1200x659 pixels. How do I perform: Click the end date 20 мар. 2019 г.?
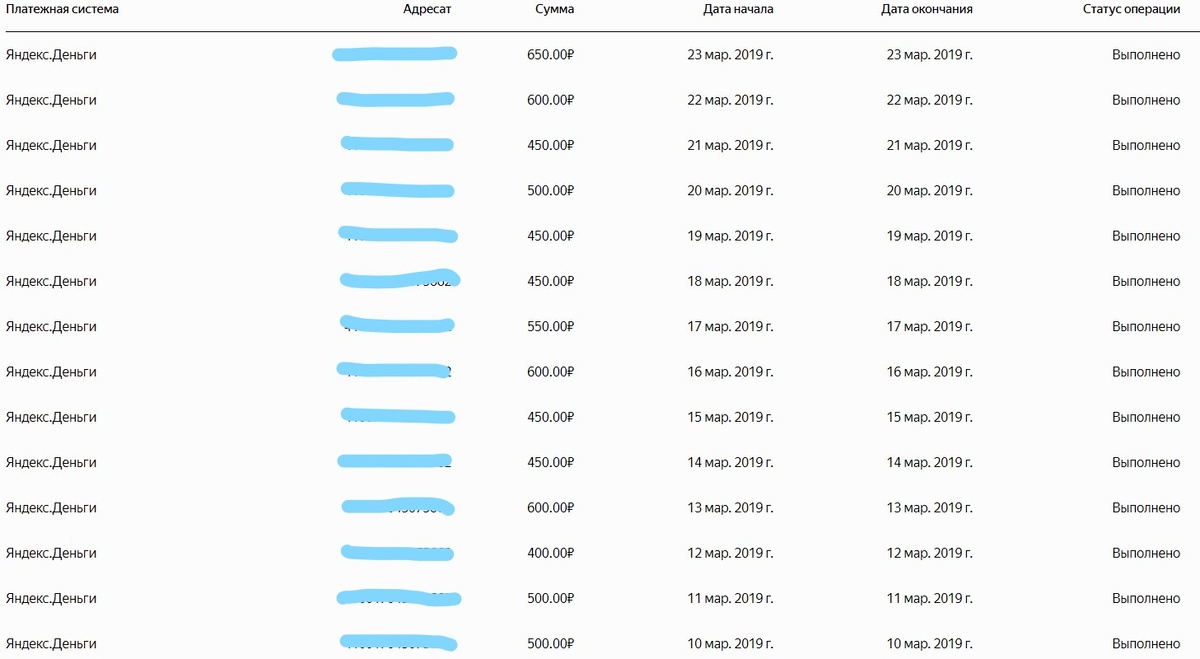click(930, 191)
